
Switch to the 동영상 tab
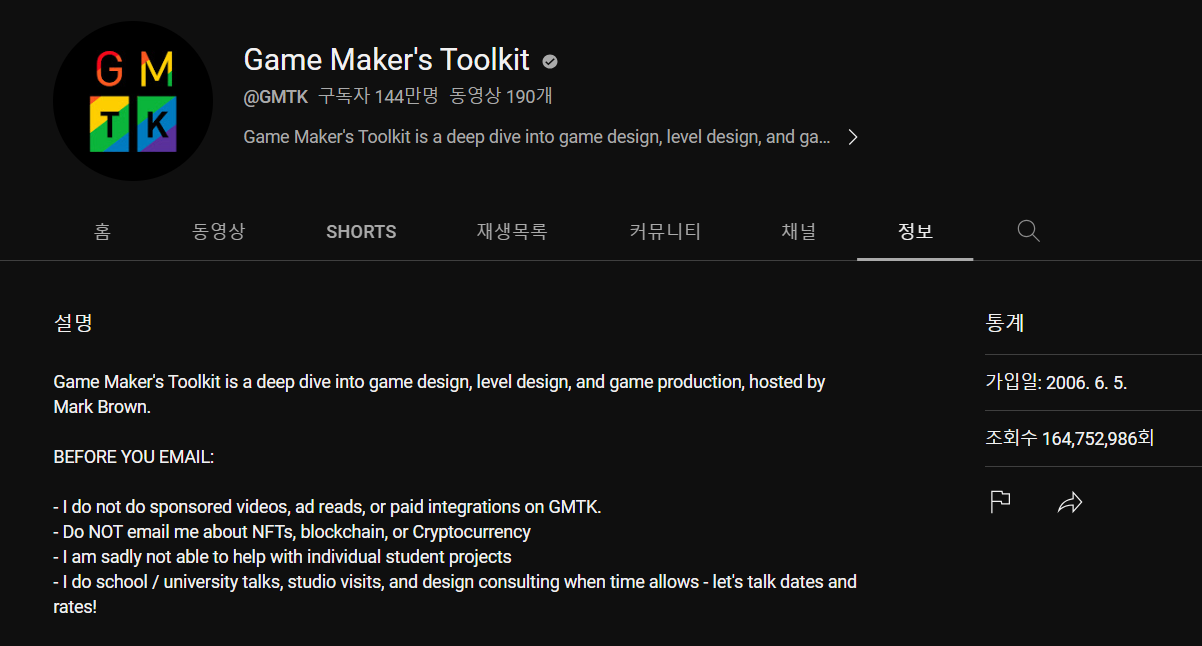click(219, 231)
